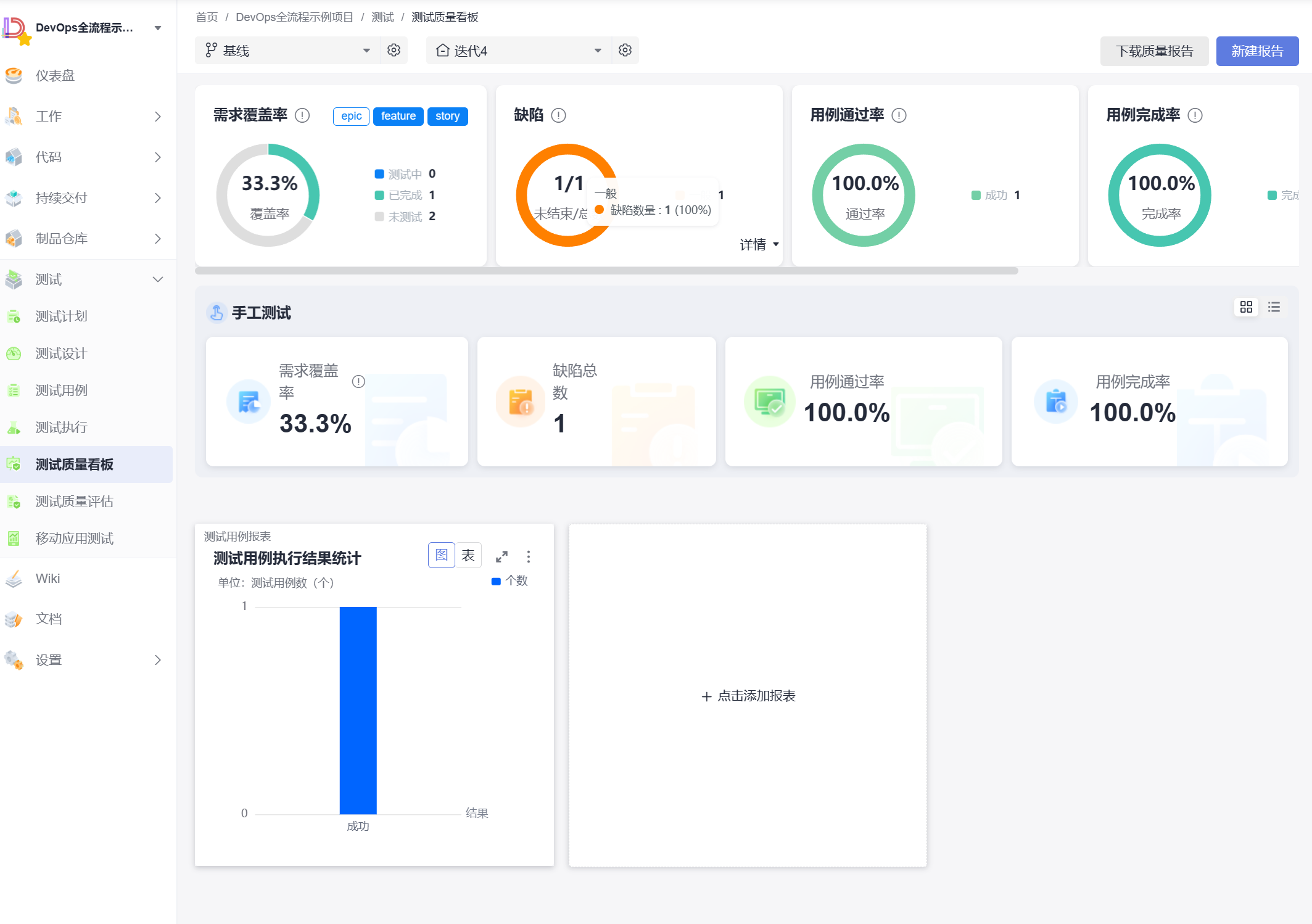
Task: Expand chart to fullscreen with arrows icon
Action: 501,556
